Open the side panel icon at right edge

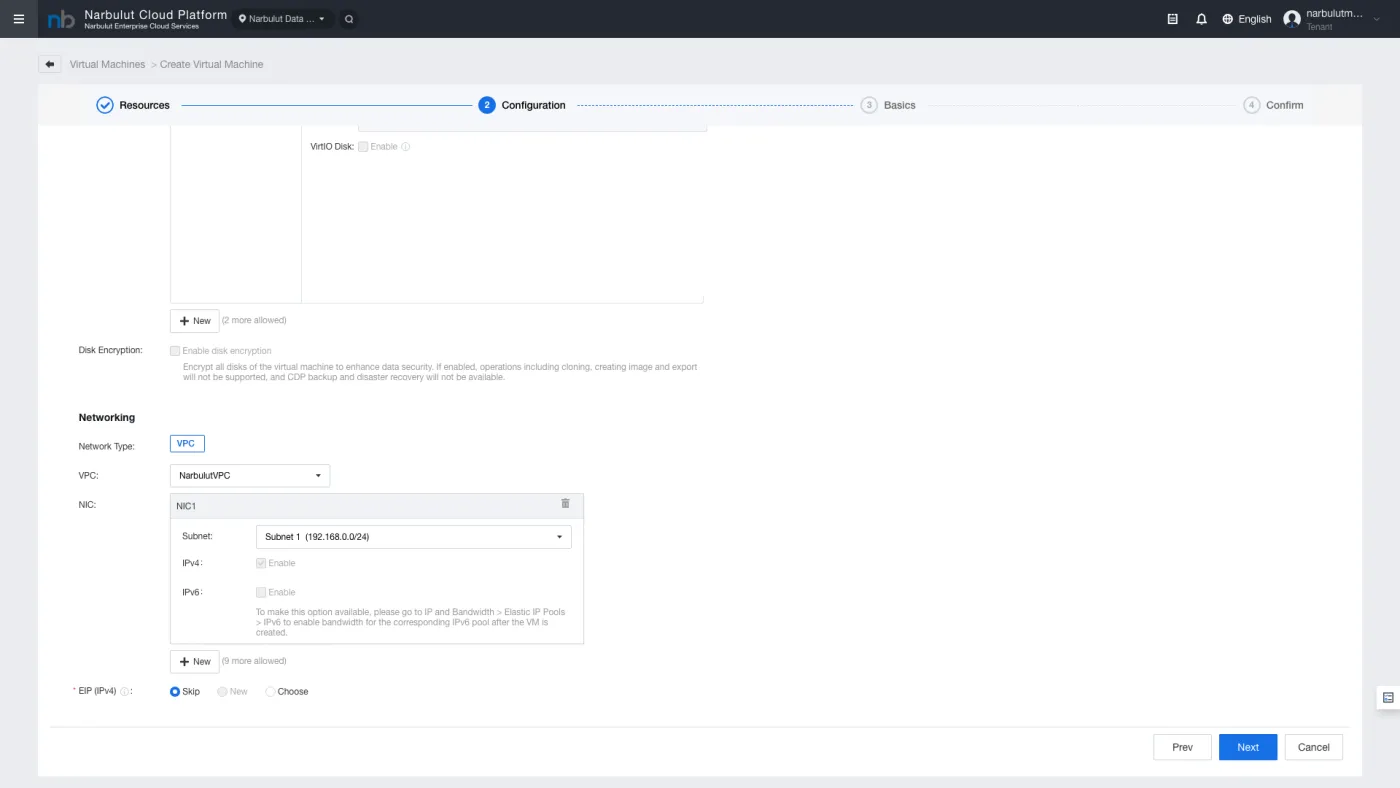coord(1388,698)
